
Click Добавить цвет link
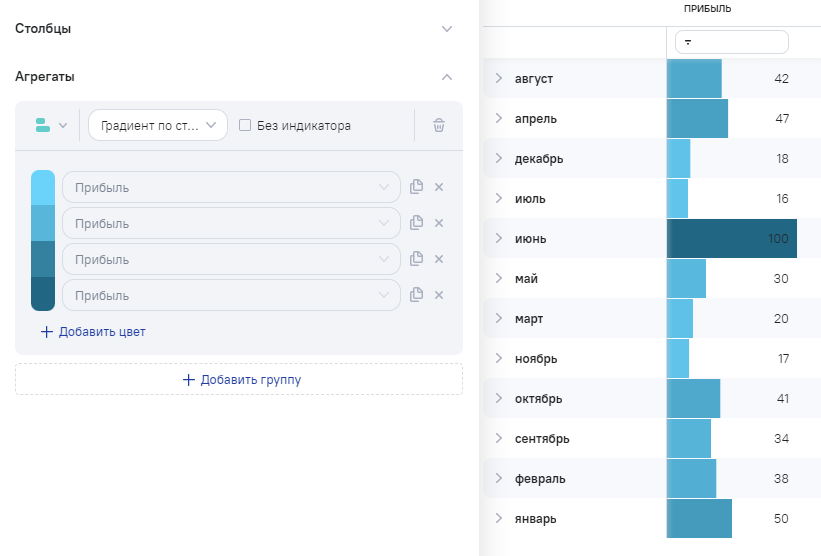[93, 332]
